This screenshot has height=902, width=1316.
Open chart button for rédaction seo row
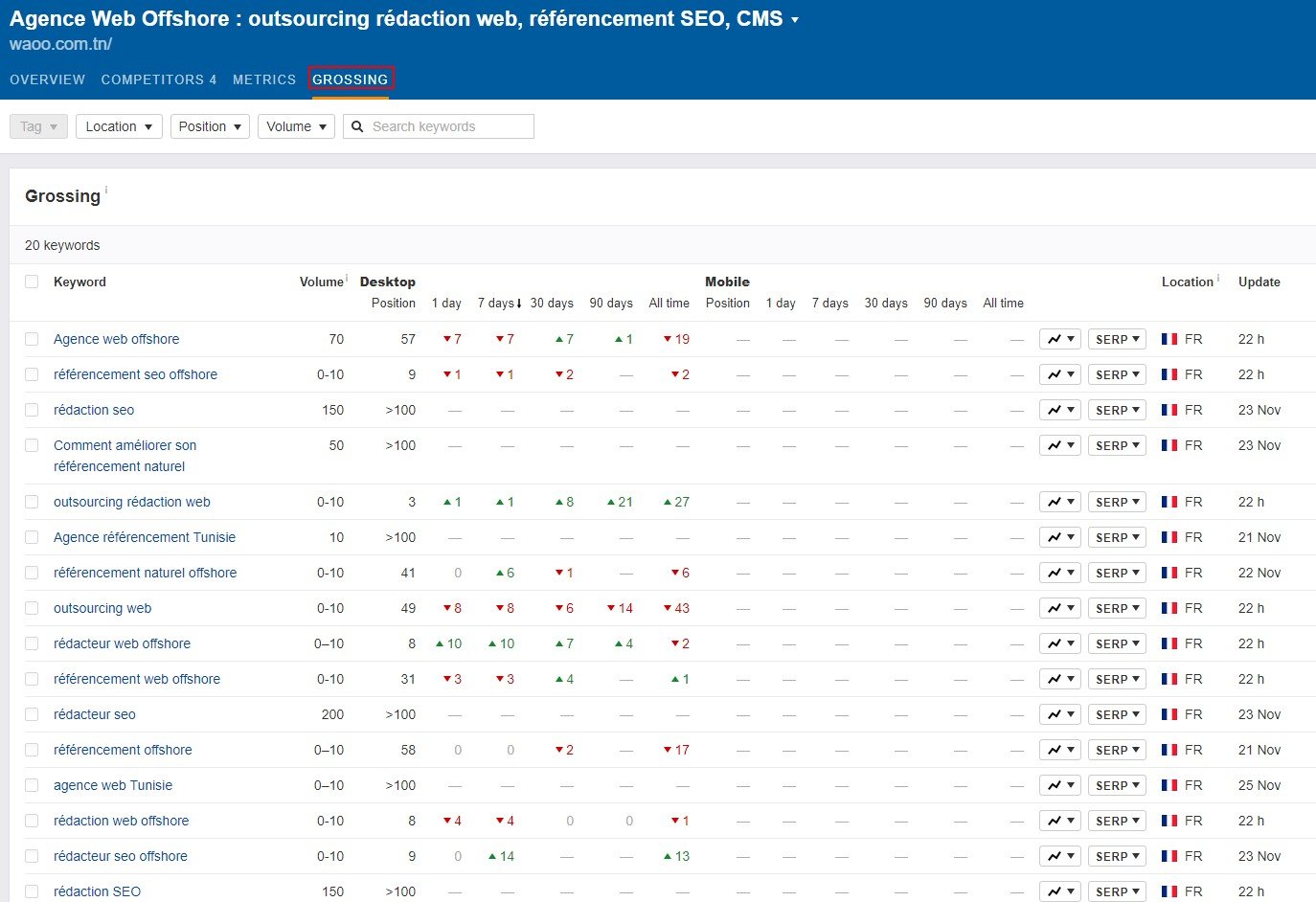1059,410
